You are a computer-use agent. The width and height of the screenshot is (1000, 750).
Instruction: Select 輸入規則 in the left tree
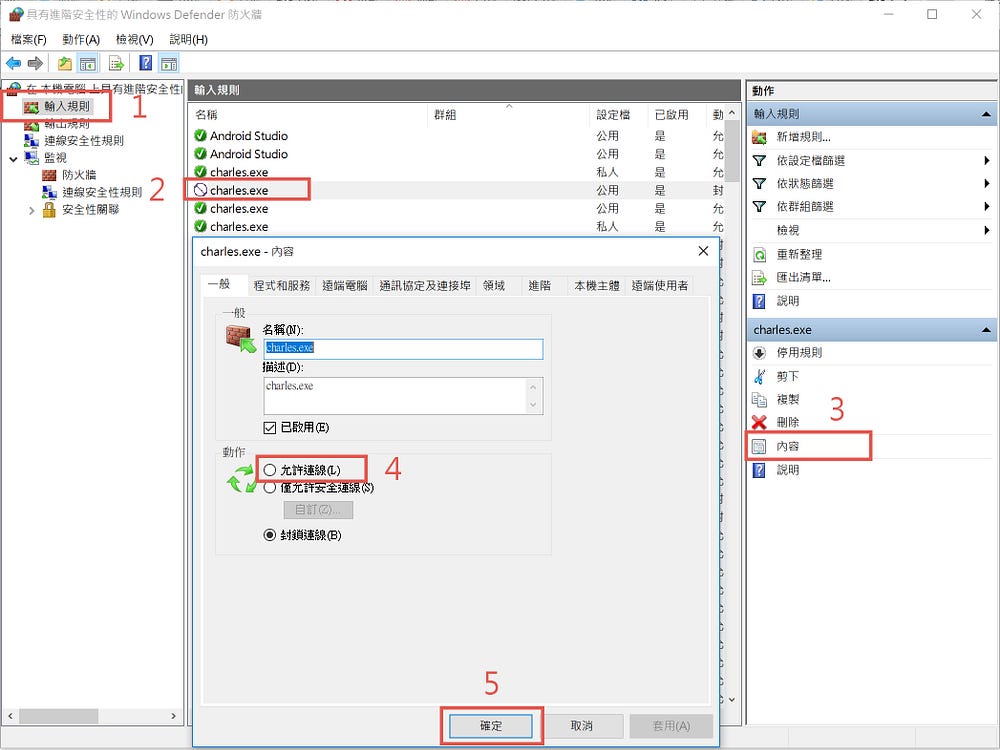click(x=67, y=107)
